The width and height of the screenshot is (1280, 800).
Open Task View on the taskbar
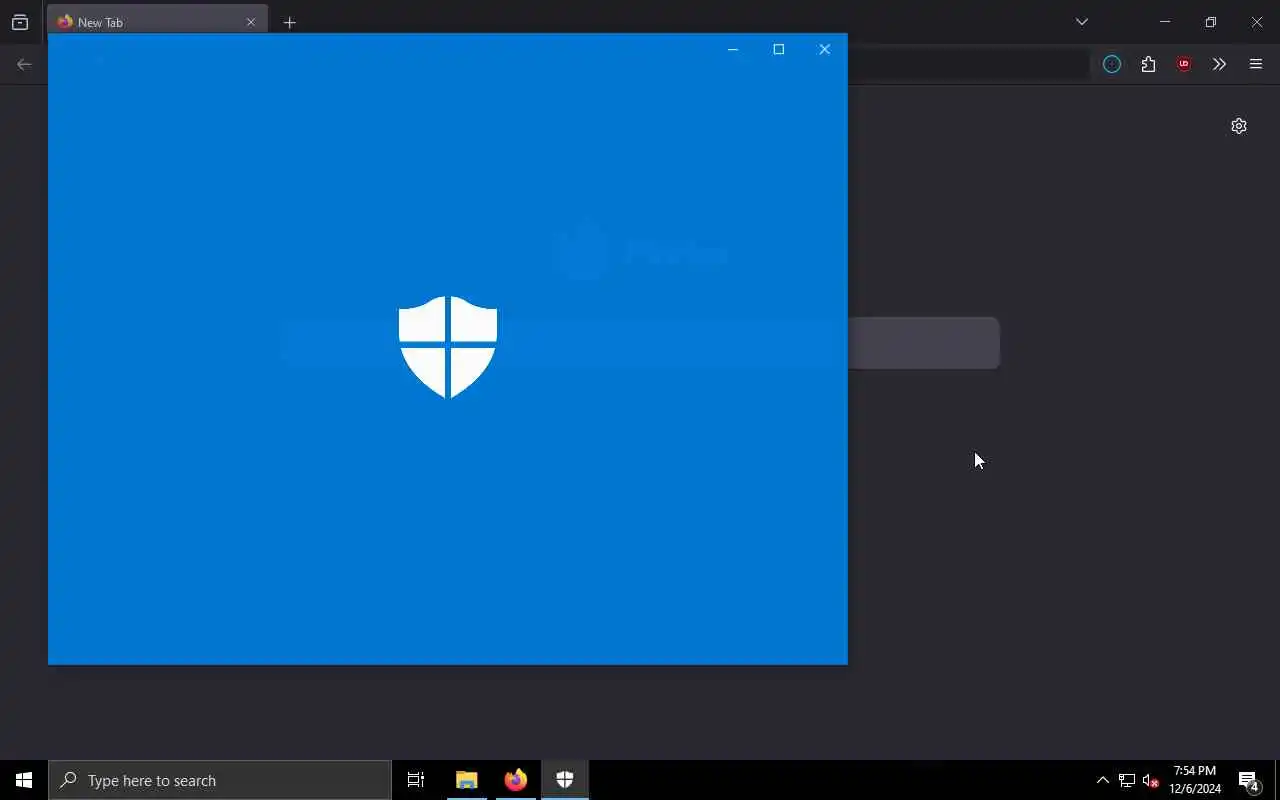(x=416, y=780)
